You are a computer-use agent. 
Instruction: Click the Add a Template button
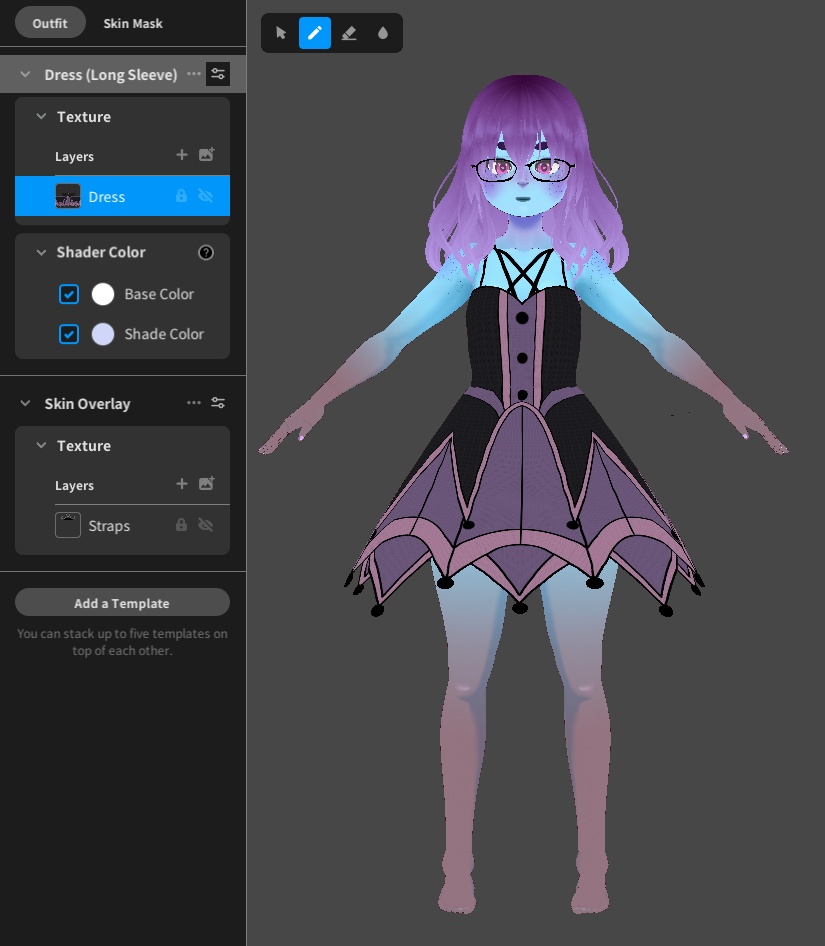tap(122, 602)
